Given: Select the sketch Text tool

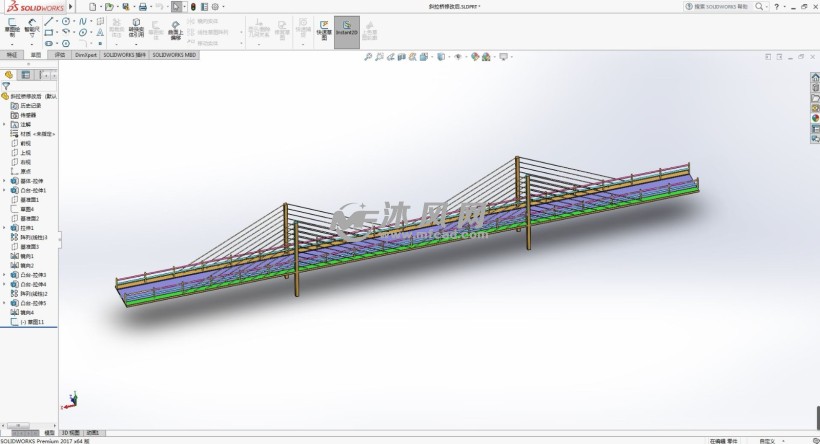Looking at the screenshot, I should (x=100, y=32).
